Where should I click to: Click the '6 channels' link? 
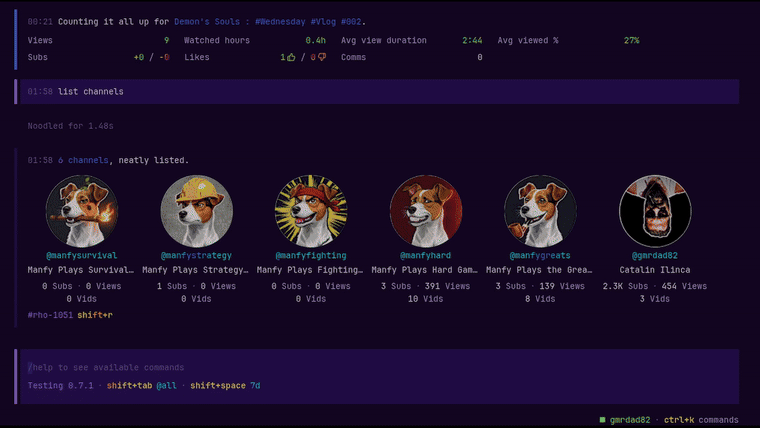pos(83,160)
